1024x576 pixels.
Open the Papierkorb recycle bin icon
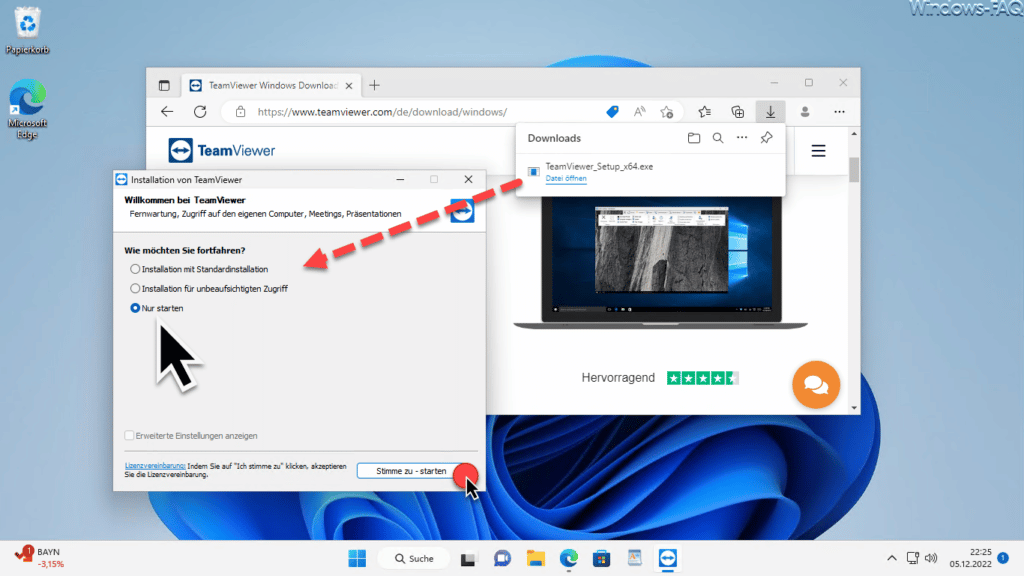(x=27, y=31)
